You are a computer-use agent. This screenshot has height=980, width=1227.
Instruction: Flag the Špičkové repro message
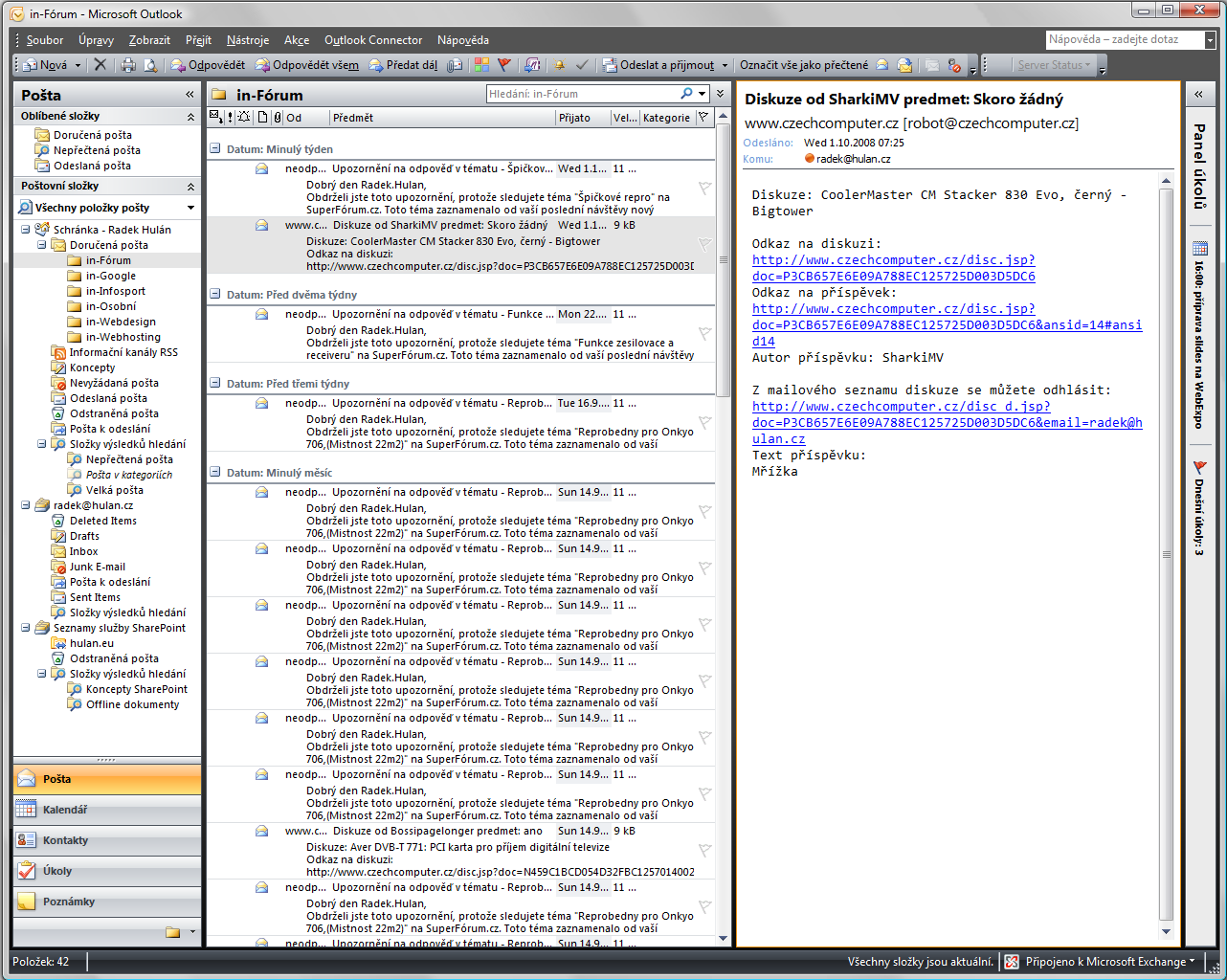(705, 188)
